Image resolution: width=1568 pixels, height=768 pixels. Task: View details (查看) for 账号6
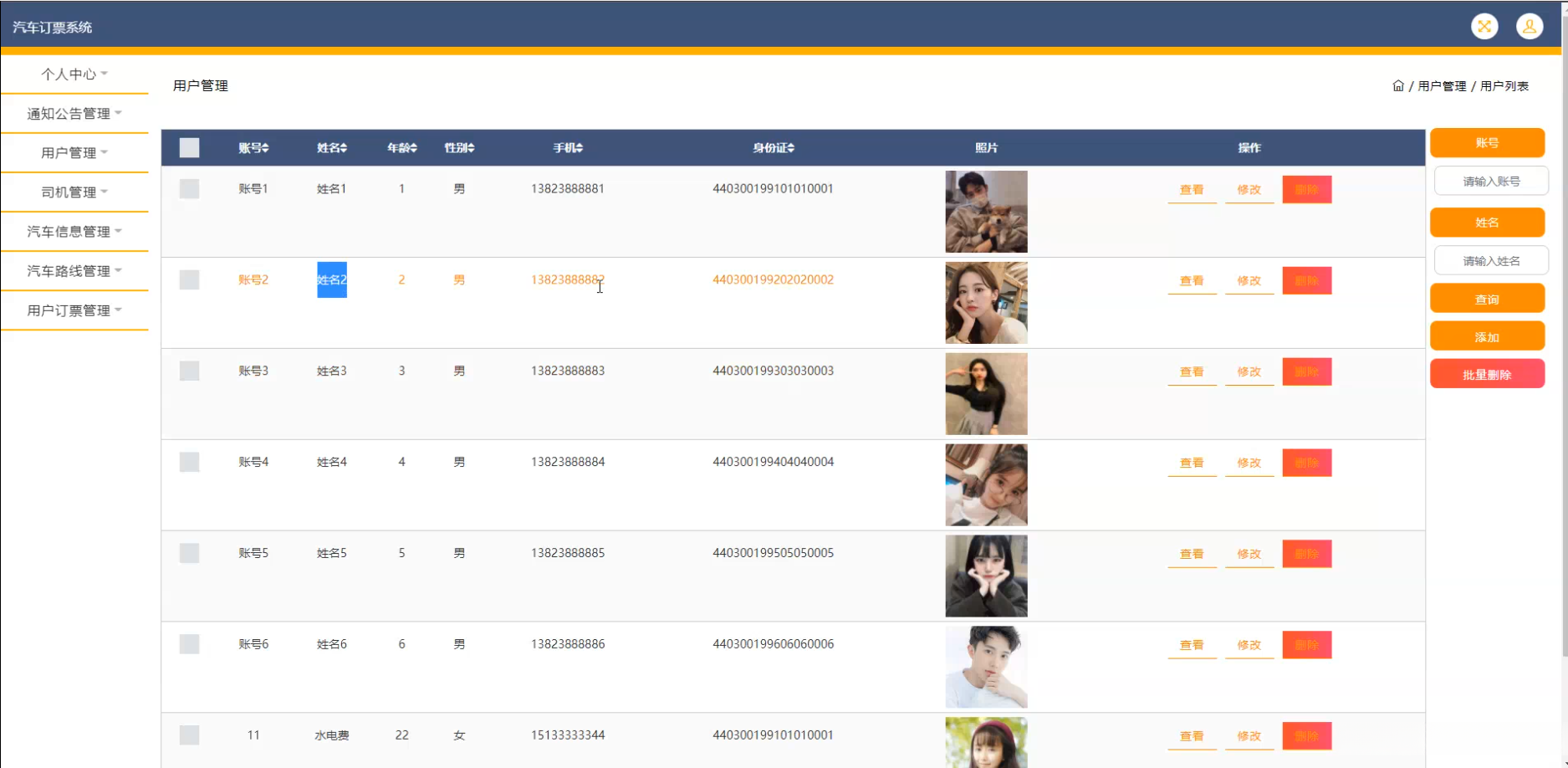pyautogui.click(x=1192, y=646)
